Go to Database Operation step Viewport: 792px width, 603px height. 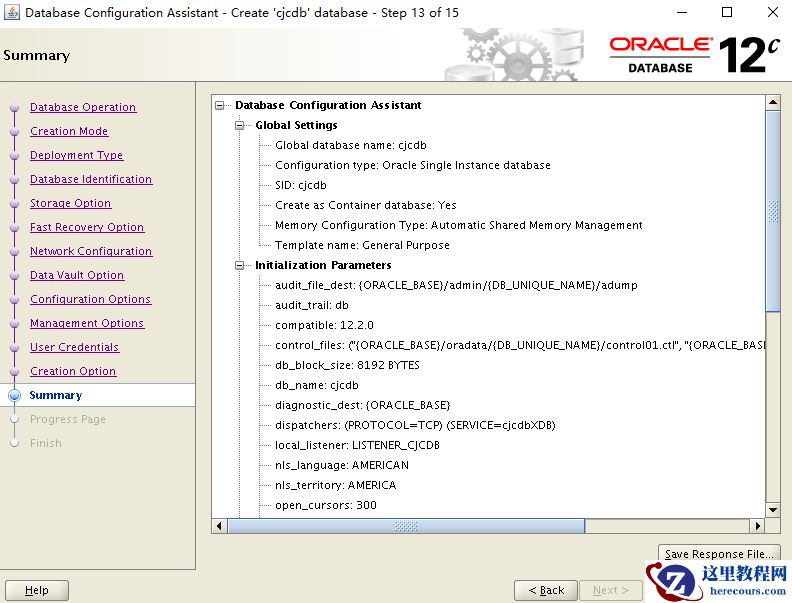click(x=83, y=107)
